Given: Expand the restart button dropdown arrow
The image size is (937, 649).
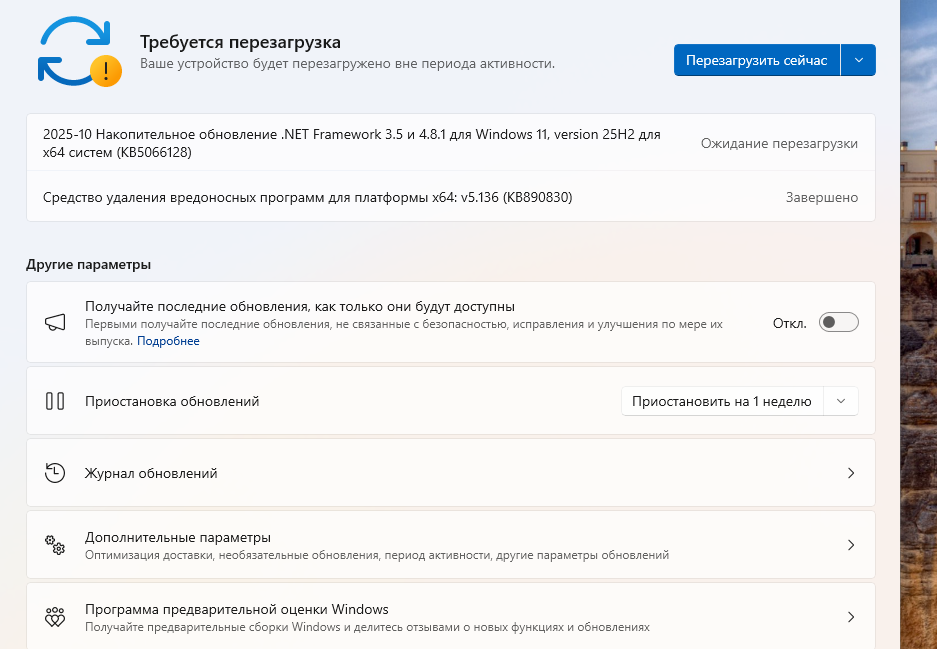Looking at the screenshot, I should tap(860, 59).
